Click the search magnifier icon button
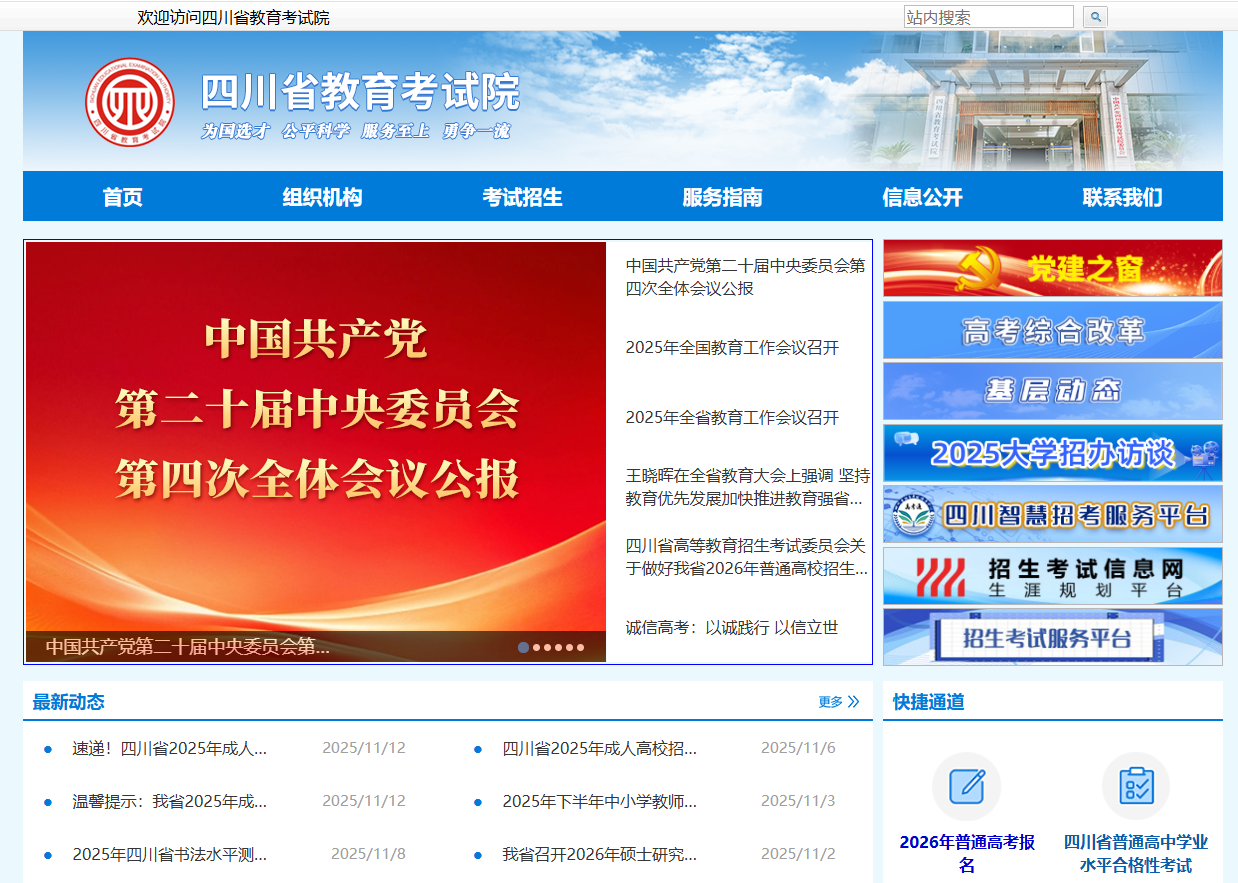 click(x=1095, y=17)
